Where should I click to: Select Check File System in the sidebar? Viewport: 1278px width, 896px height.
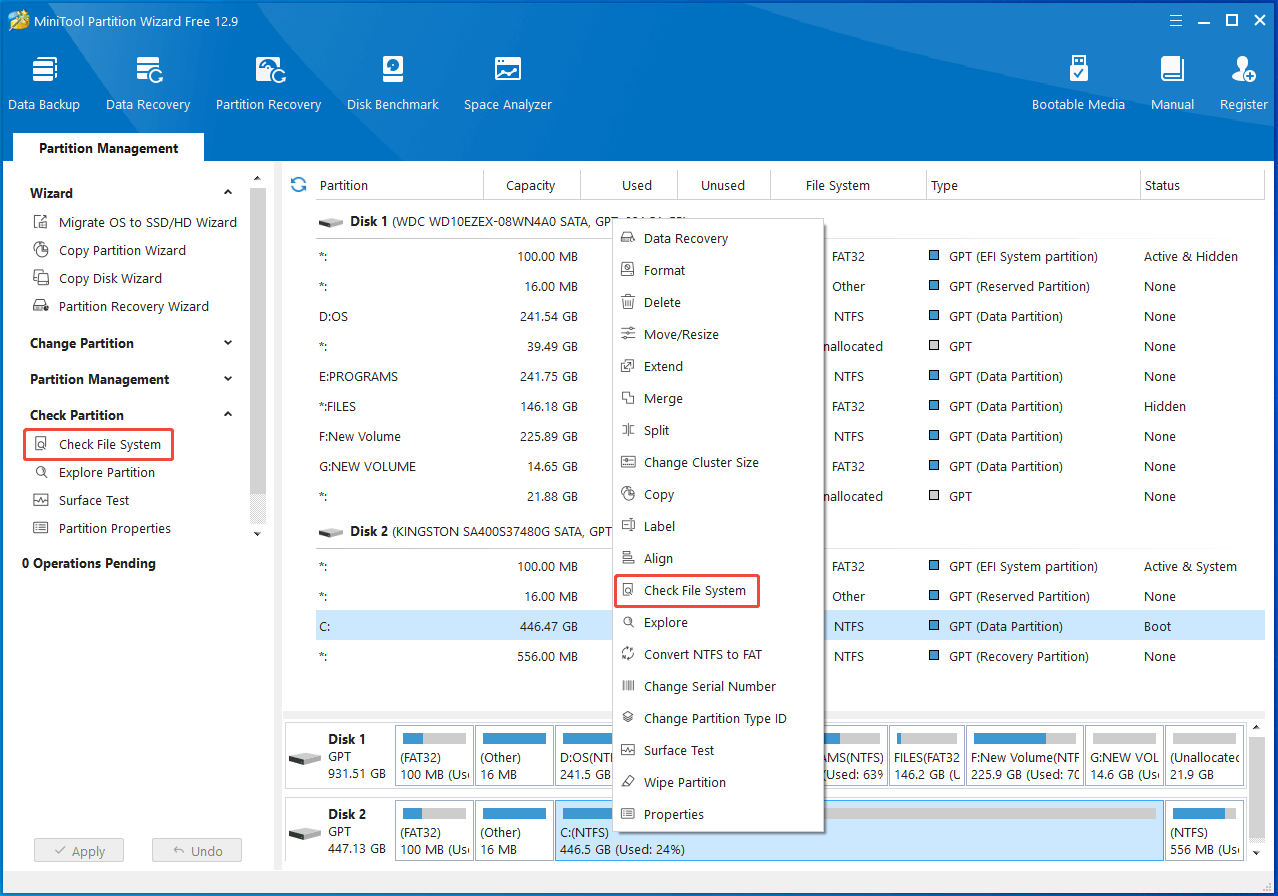coord(98,444)
